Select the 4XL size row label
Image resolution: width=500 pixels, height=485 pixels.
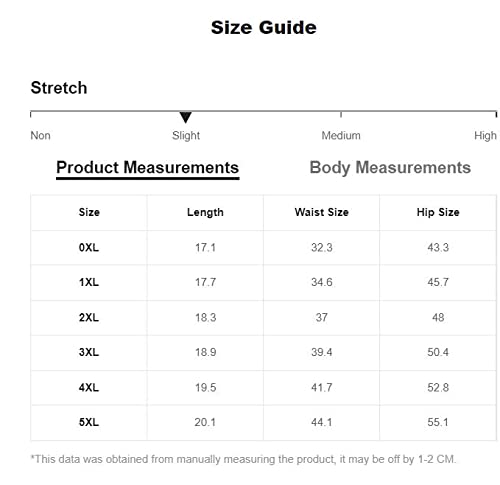coord(89,388)
